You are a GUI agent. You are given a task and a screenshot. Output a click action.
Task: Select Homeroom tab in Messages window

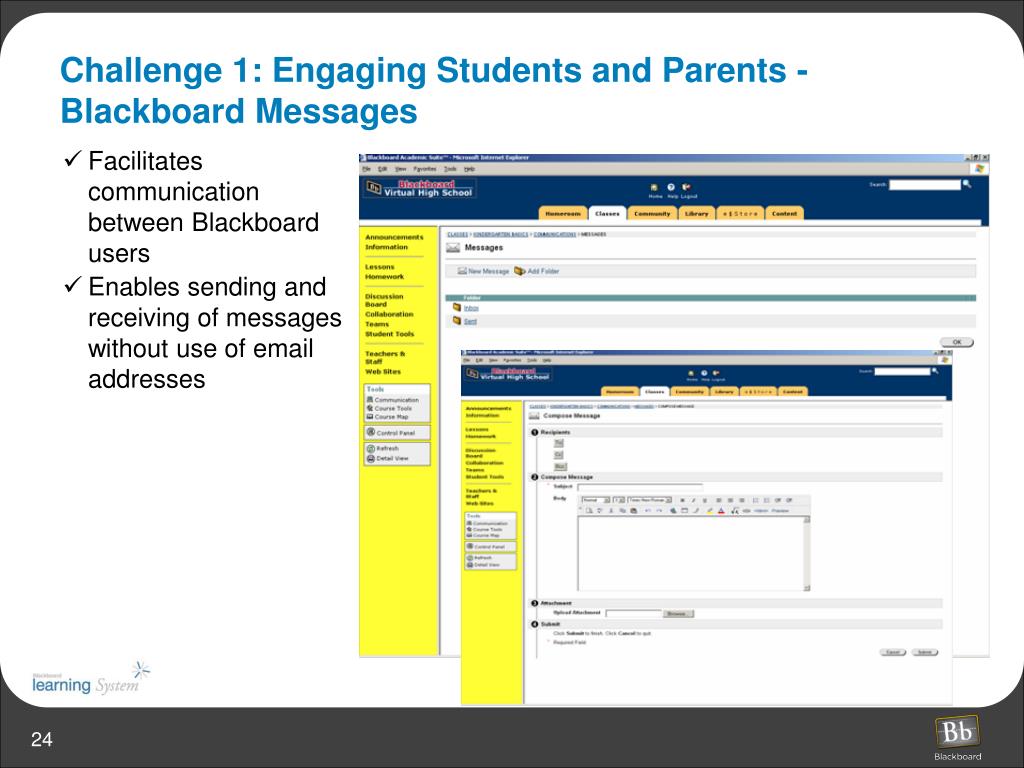point(563,214)
